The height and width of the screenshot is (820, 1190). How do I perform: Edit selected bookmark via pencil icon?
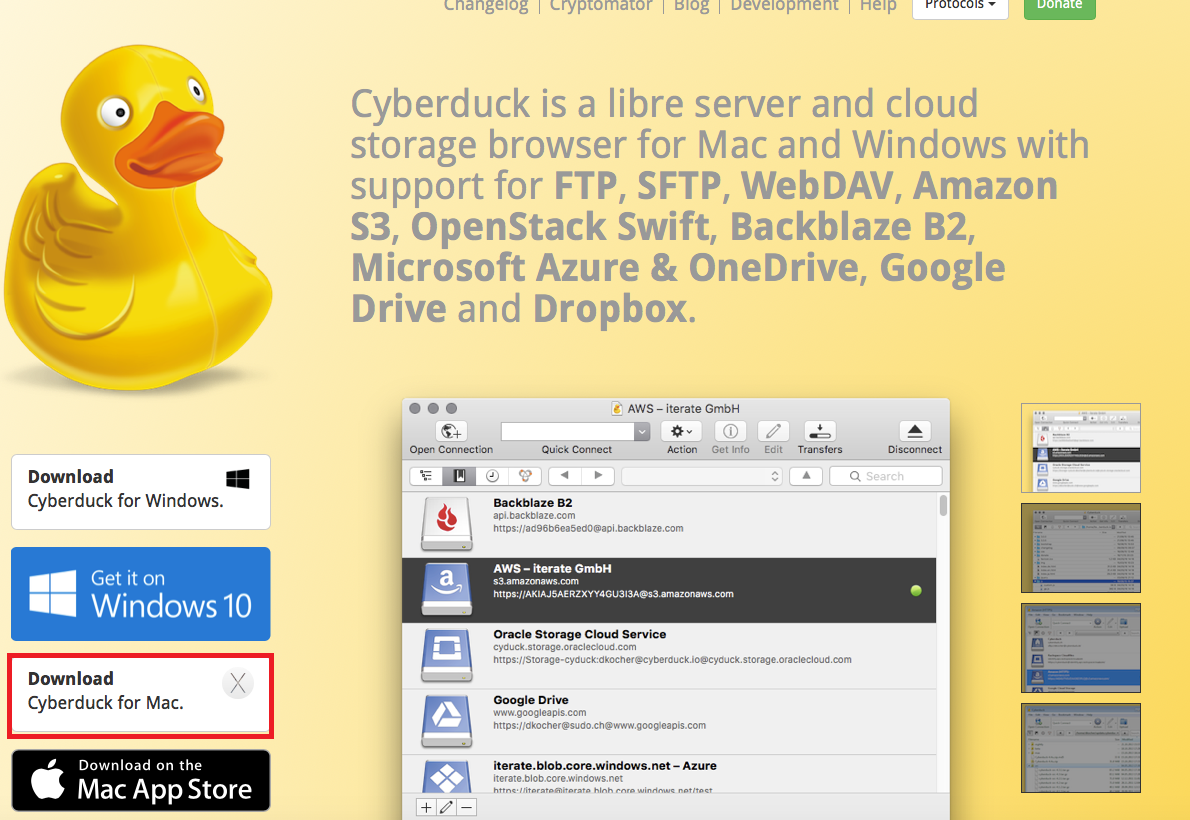pyautogui.click(x=445, y=807)
